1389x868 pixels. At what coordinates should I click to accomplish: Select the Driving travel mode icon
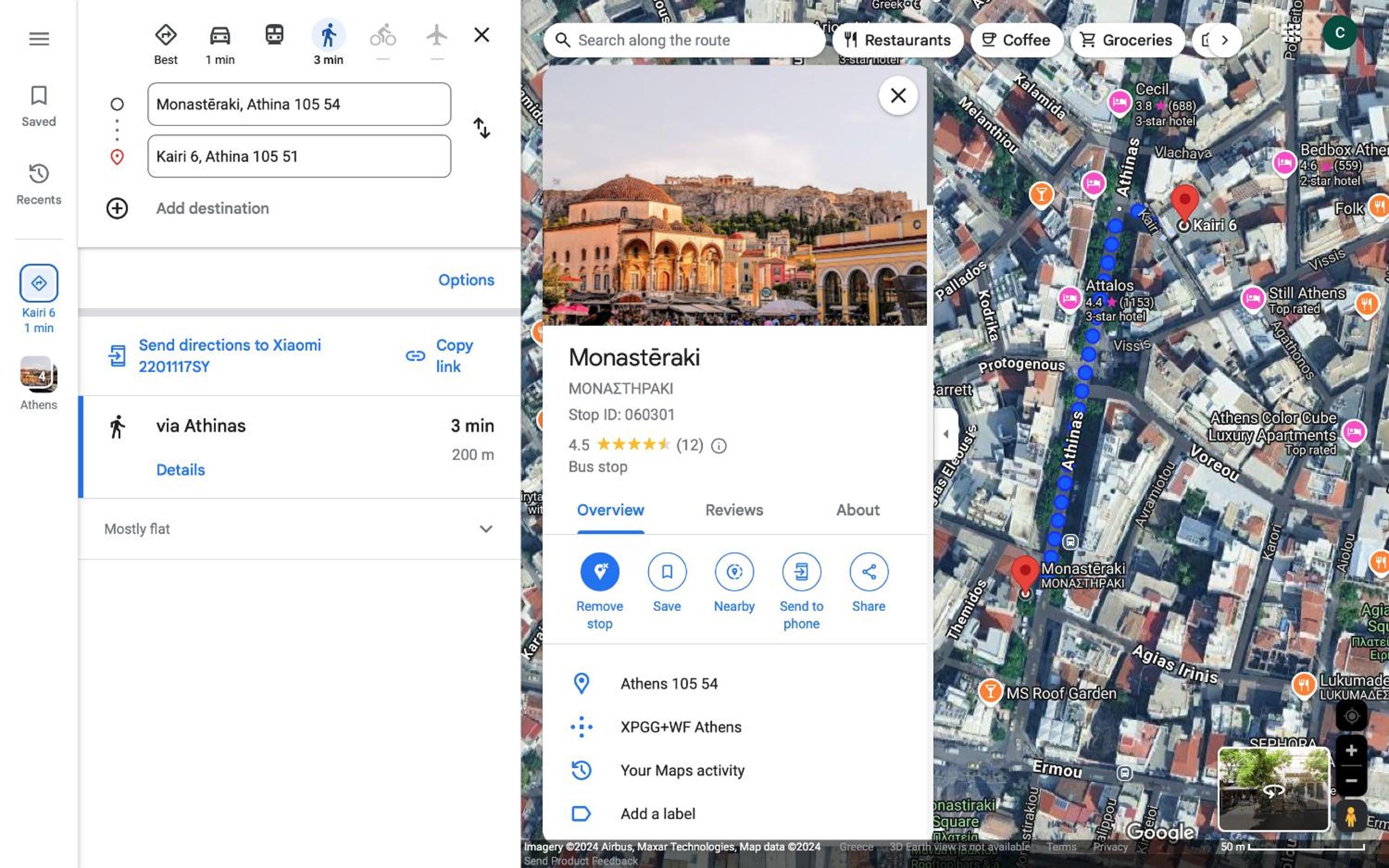click(x=220, y=36)
